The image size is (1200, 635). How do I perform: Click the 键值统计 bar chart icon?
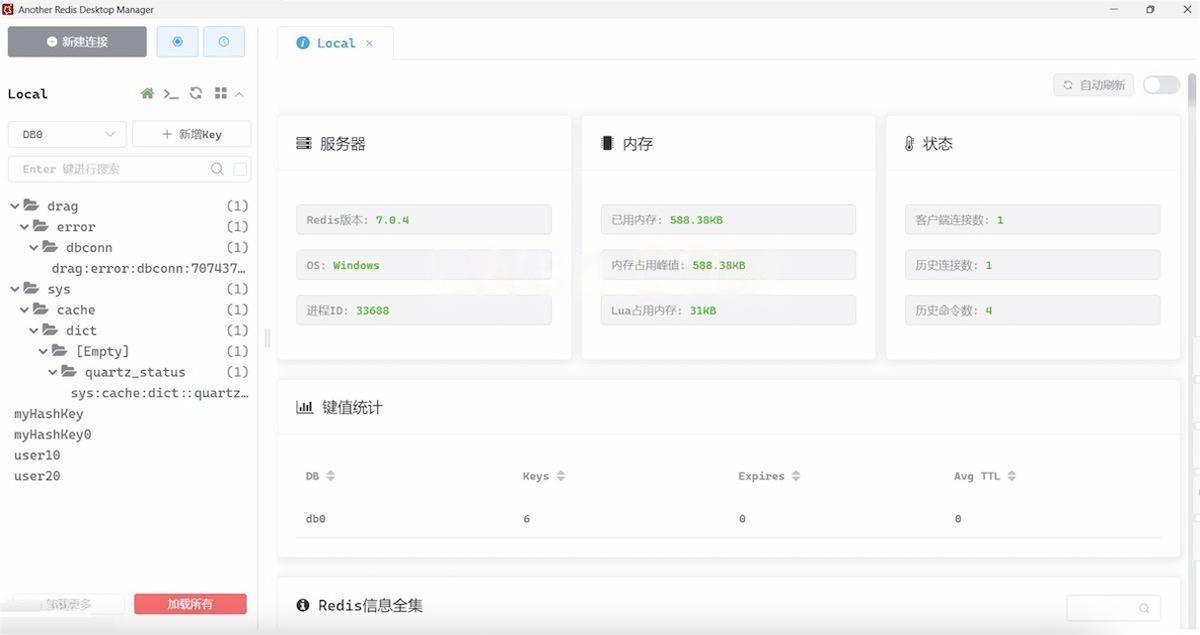[x=304, y=407]
